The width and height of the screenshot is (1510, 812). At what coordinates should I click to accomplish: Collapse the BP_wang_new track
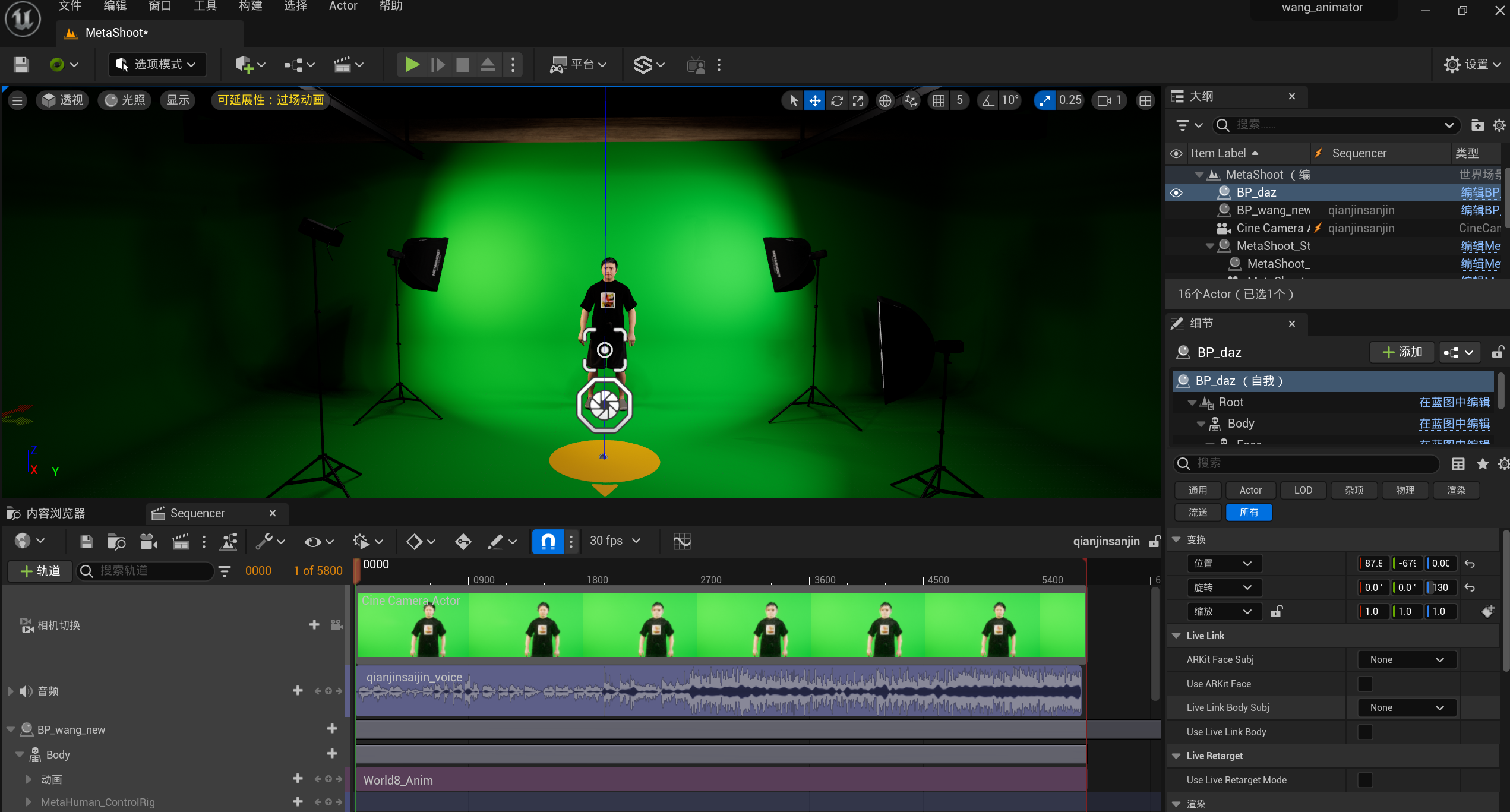pos(11,729)
